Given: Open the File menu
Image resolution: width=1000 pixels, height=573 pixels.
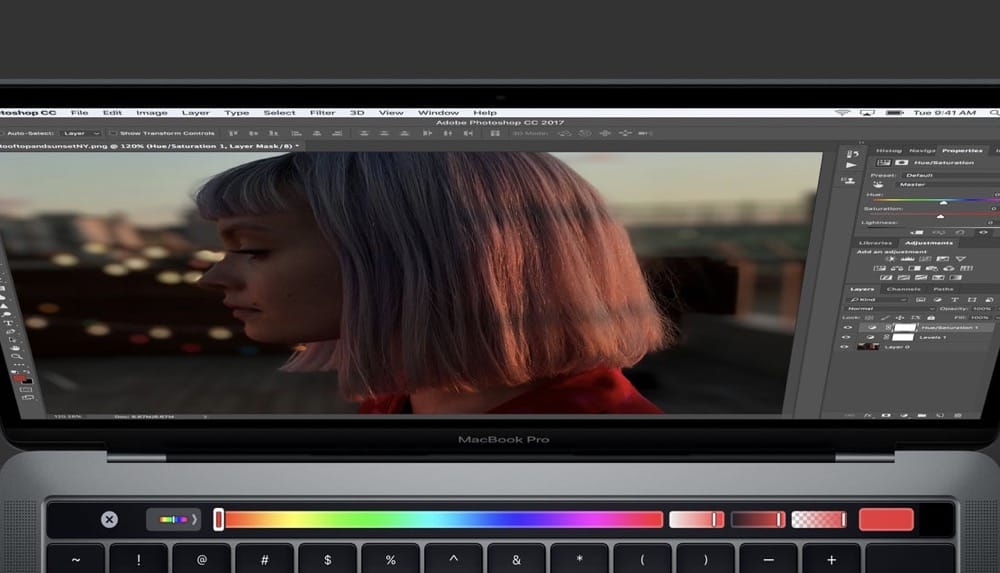Looking at the screenshot, I should (80, 113).
